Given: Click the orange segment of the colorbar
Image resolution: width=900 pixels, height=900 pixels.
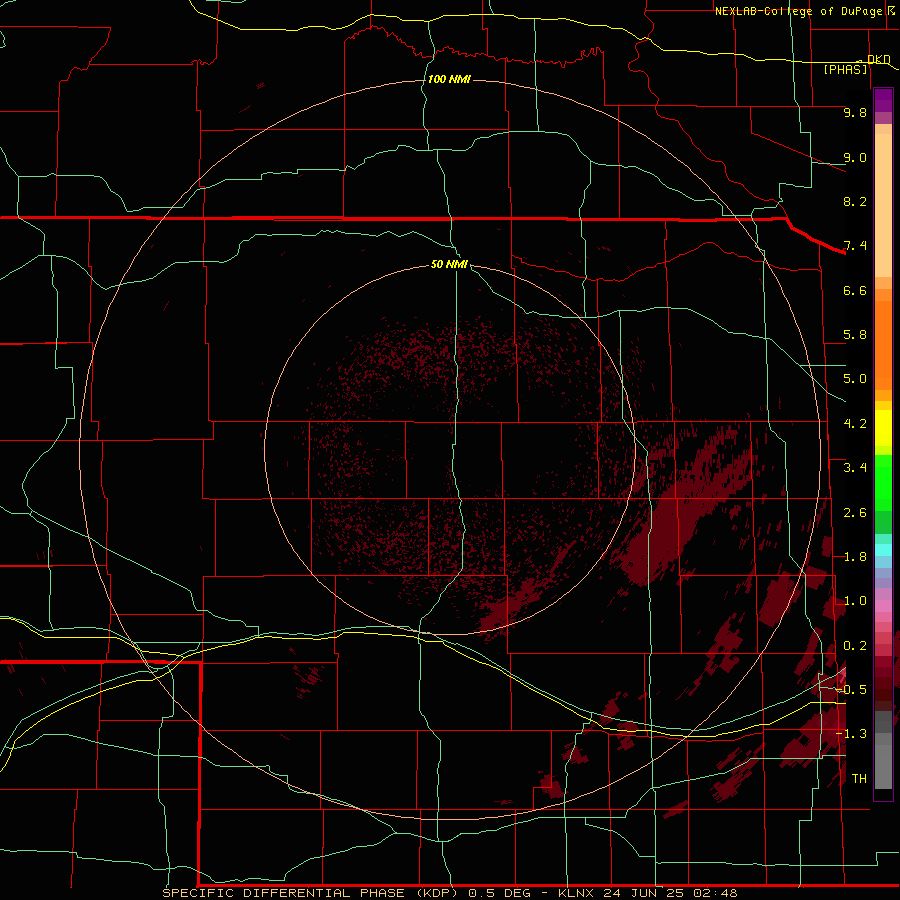Looking at the screenshot, I should coord(883,344).
